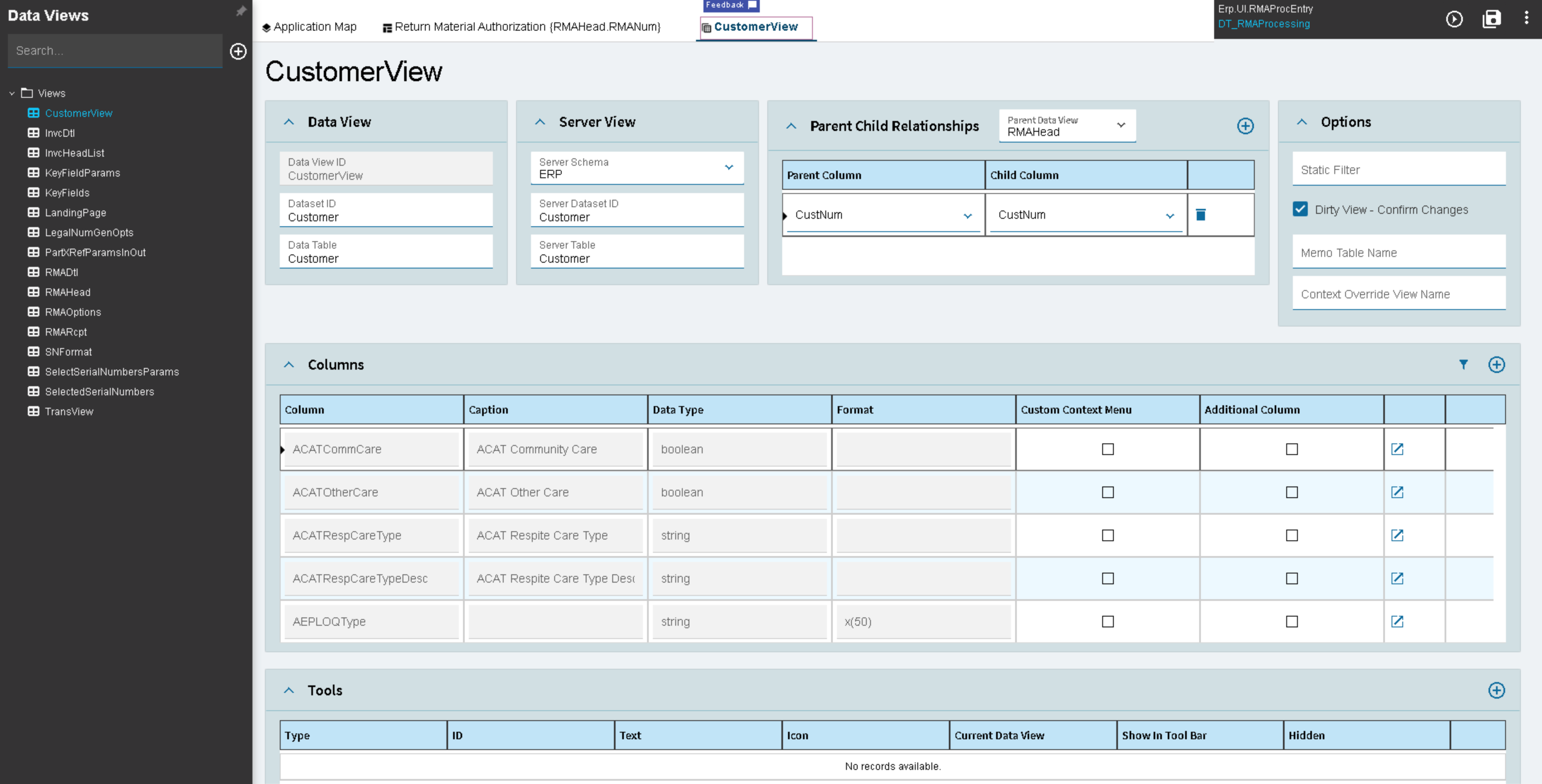Image resolution: width=1542 pixels, height=784 pixels.
Task: Filter the Columns grid
Action: pos(1463,365)
